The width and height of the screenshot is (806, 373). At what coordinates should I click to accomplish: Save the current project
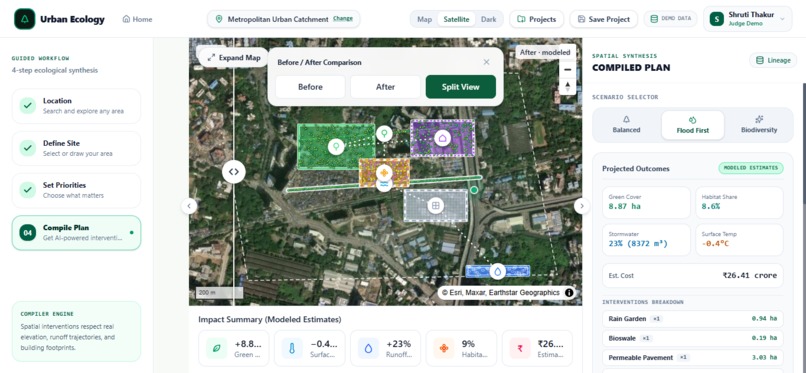603,20
